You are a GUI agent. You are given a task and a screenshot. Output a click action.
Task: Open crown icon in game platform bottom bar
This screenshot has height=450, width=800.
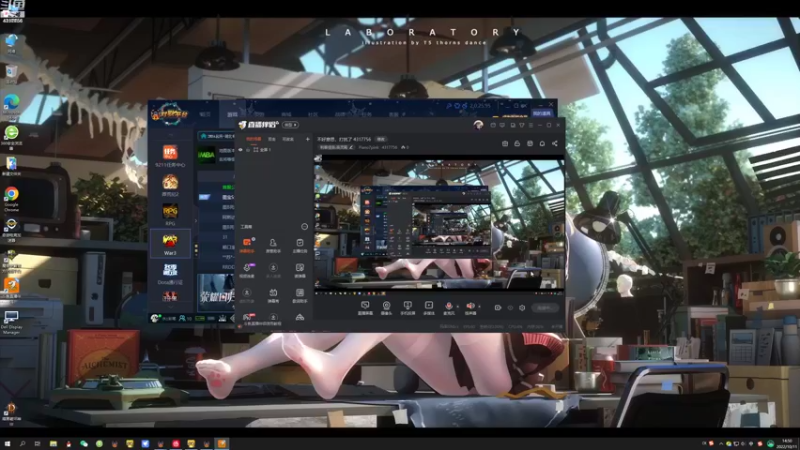[x=222, y=318]
